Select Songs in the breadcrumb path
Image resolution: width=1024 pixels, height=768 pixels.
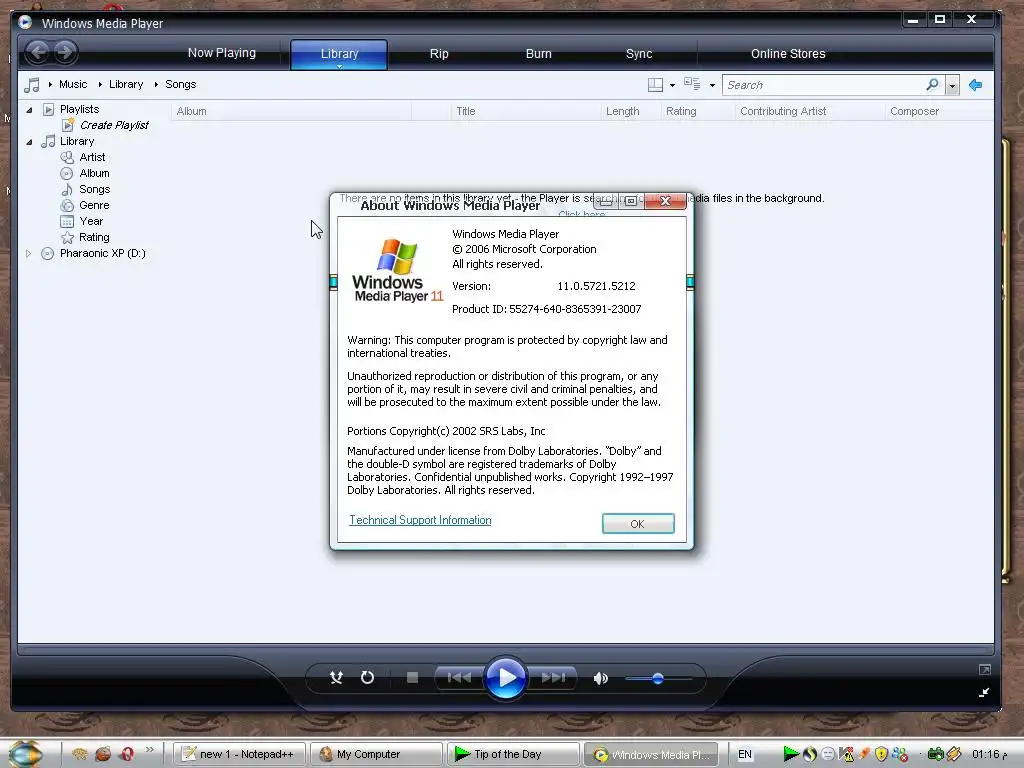pos(180,84)
